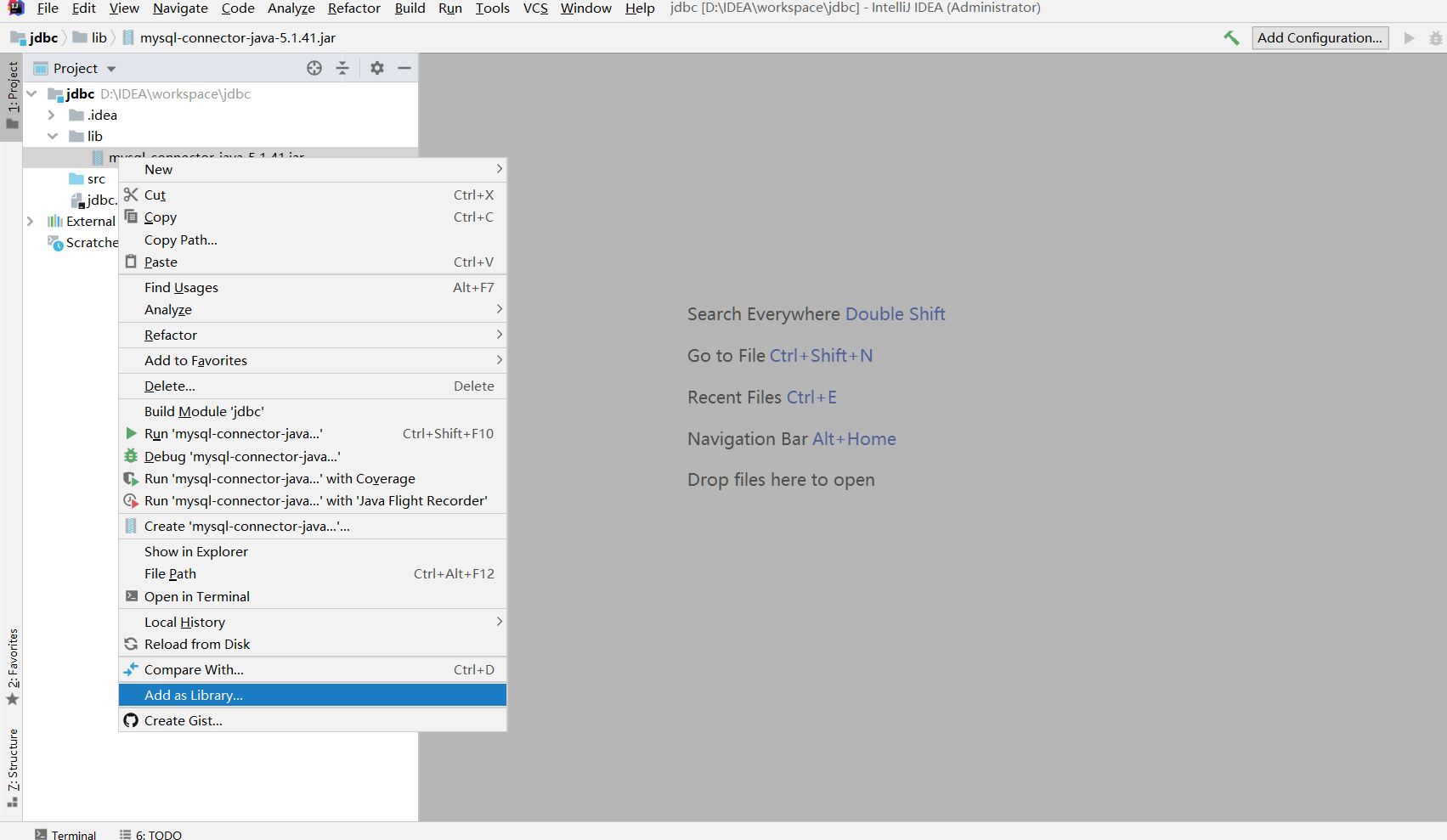This screenshot has width=1447, height=840.
Task: Open the Terminal tool window button
Action: coord(65,835)
